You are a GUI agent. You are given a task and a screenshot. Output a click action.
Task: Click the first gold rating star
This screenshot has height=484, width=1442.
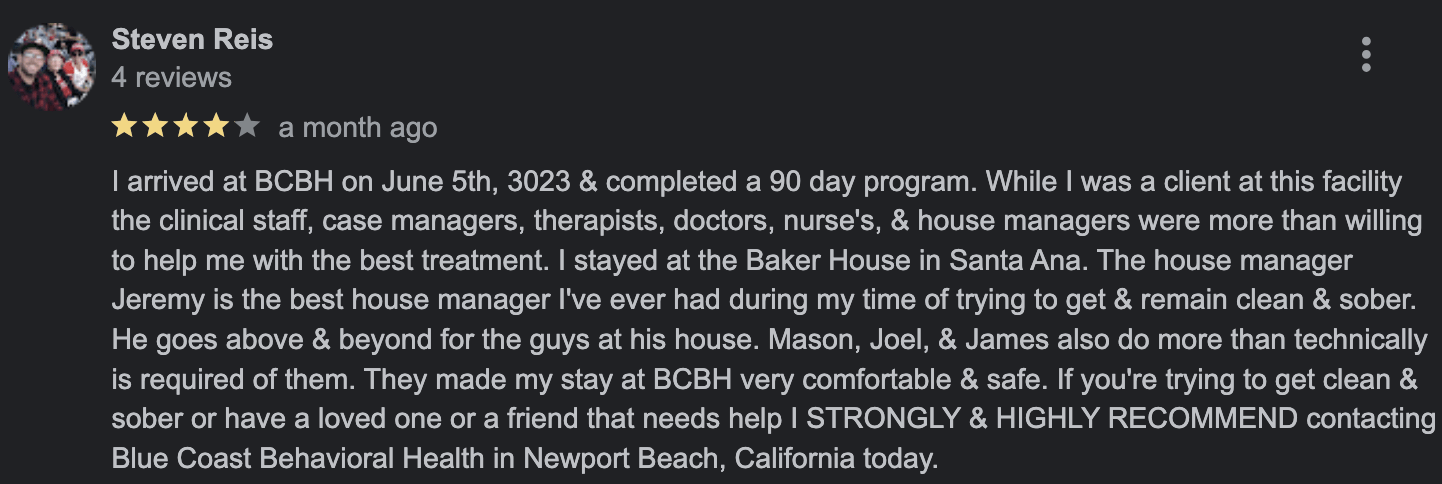pyautogui.click(x=124, y=127)
